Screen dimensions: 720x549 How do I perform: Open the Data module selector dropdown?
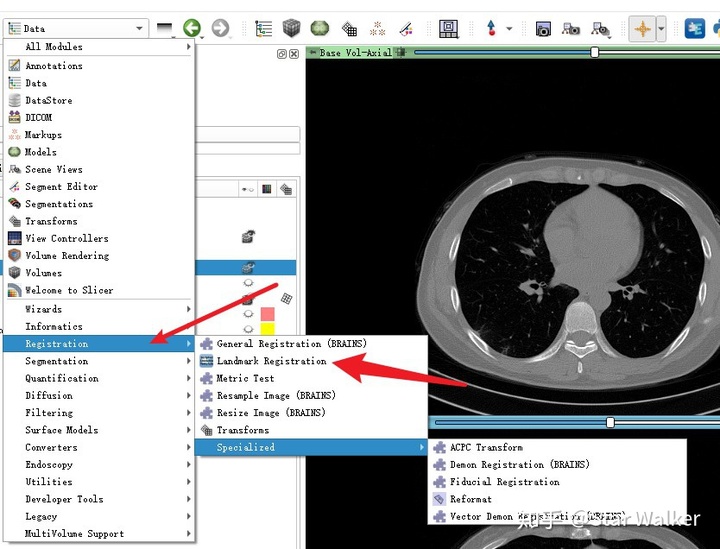pos(76,28)
